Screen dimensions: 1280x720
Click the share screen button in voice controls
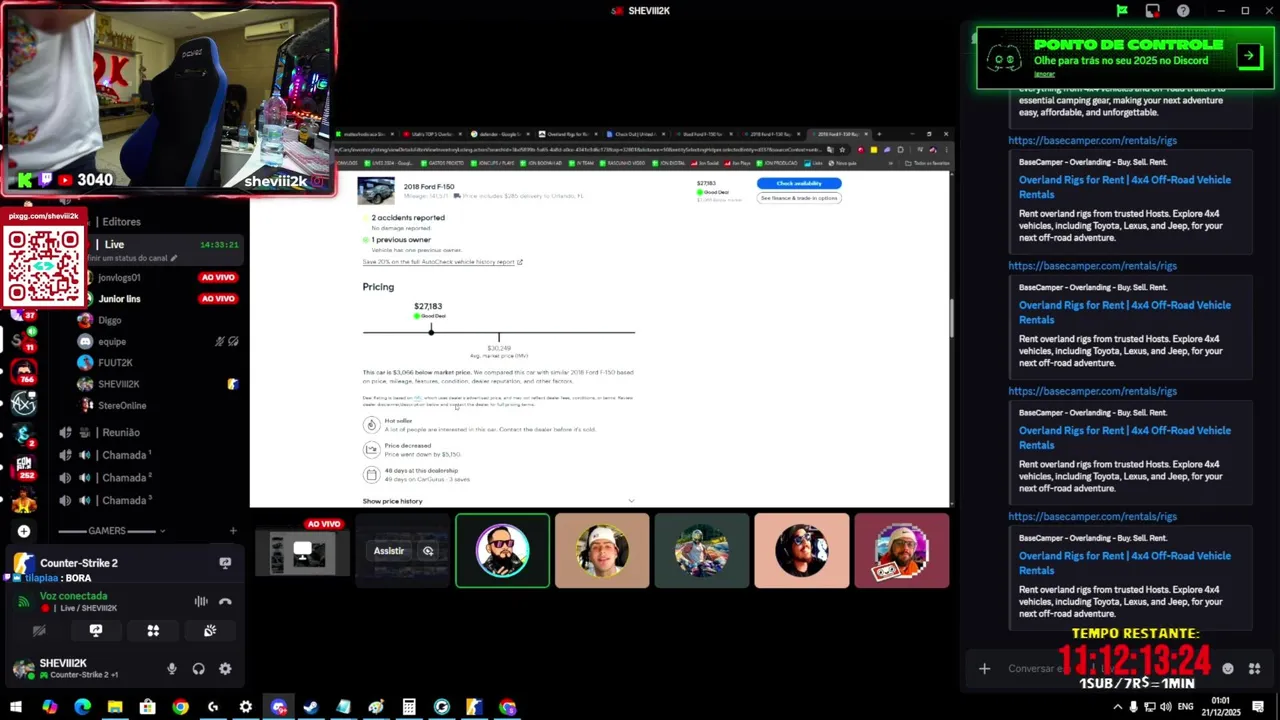tap(96, 631)
